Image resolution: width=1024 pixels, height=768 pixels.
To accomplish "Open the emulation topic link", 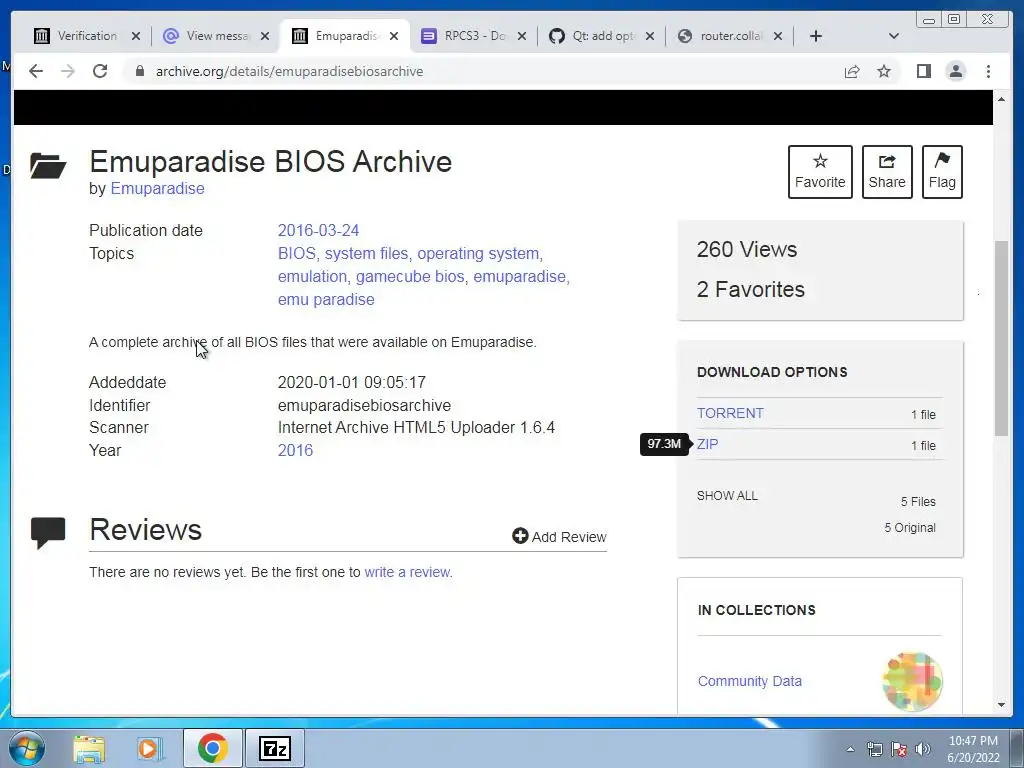I will [x=313, y=276].
